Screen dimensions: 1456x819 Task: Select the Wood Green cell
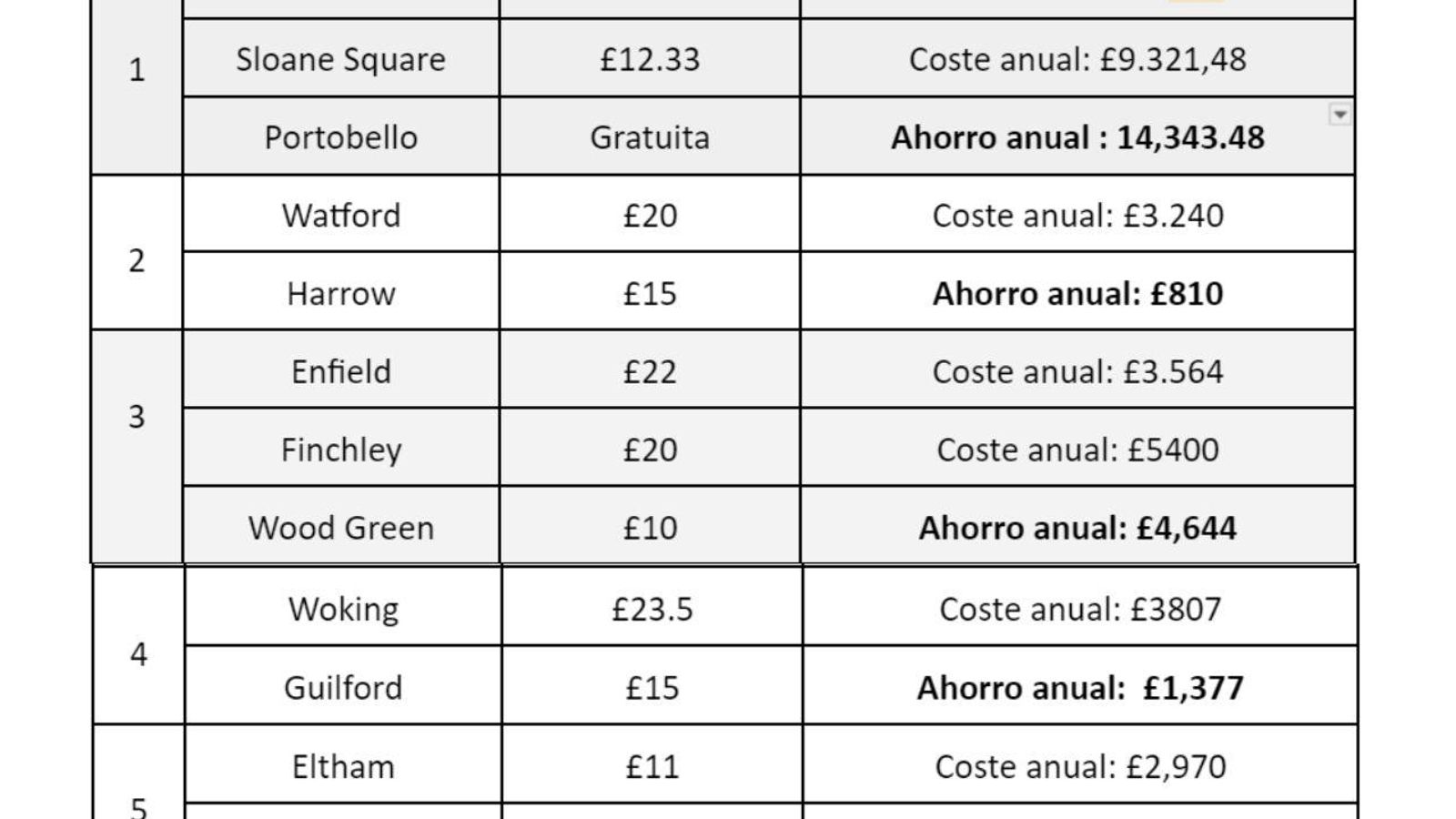point(340,528)
